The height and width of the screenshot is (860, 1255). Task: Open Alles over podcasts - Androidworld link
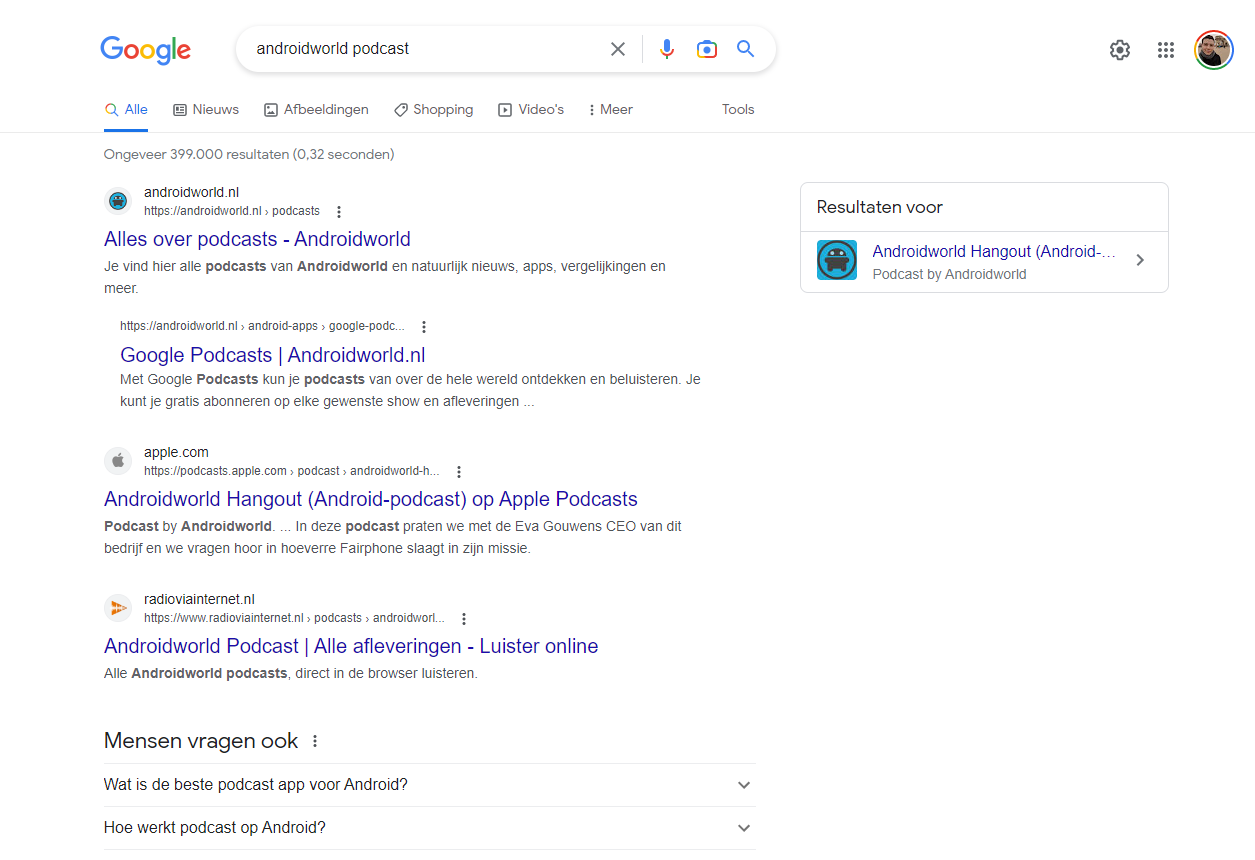(x=257, y=239)
